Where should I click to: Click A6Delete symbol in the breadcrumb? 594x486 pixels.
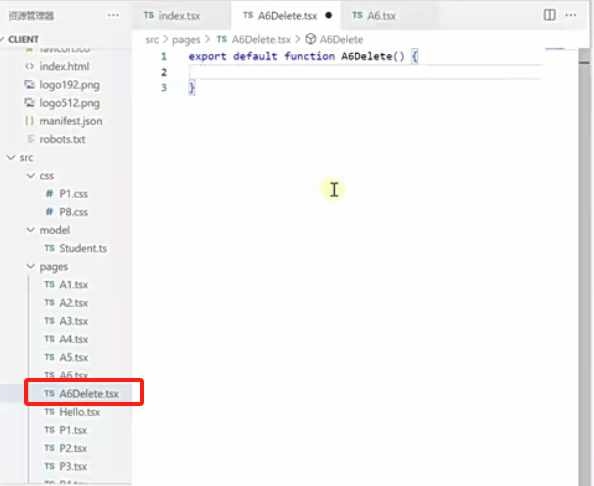coord(341,39)
